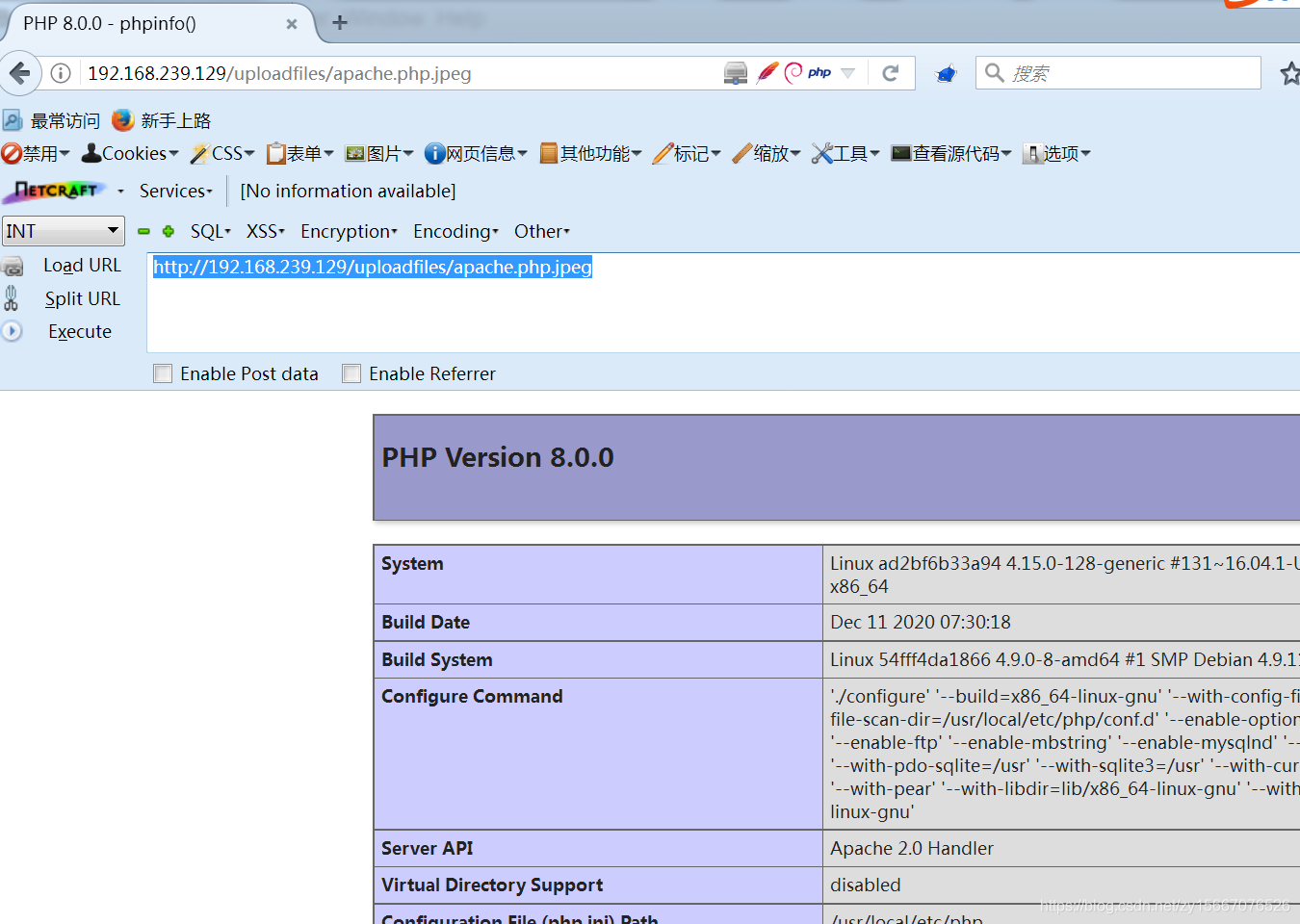Click the 'Dec 11 2020 07:30:18' value
Screen dimensions: 1300x924
coord(921,622)
